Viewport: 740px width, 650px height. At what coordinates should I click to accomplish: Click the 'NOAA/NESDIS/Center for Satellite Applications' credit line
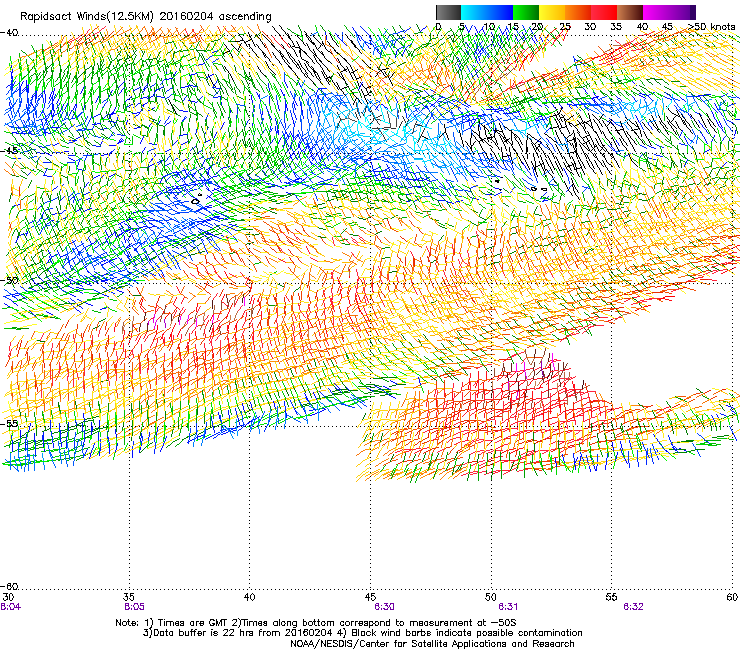click(432, 644)
